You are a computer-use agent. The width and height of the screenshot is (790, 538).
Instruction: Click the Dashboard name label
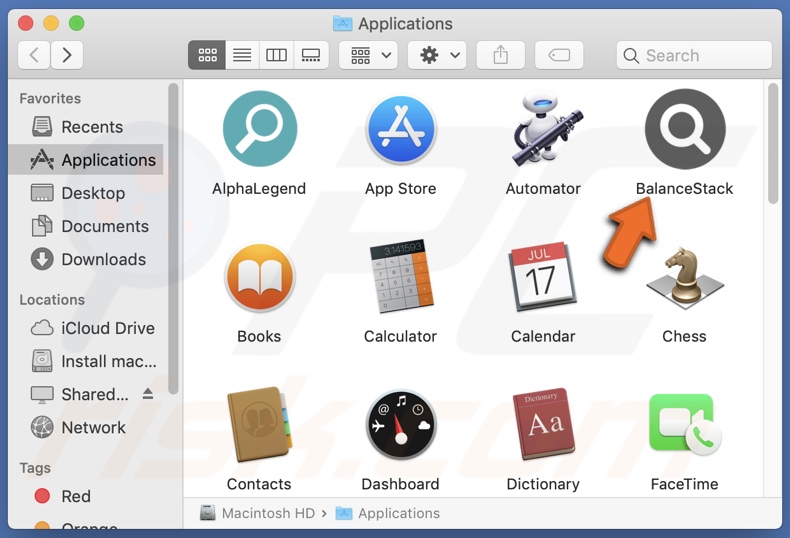click(401, 484)
